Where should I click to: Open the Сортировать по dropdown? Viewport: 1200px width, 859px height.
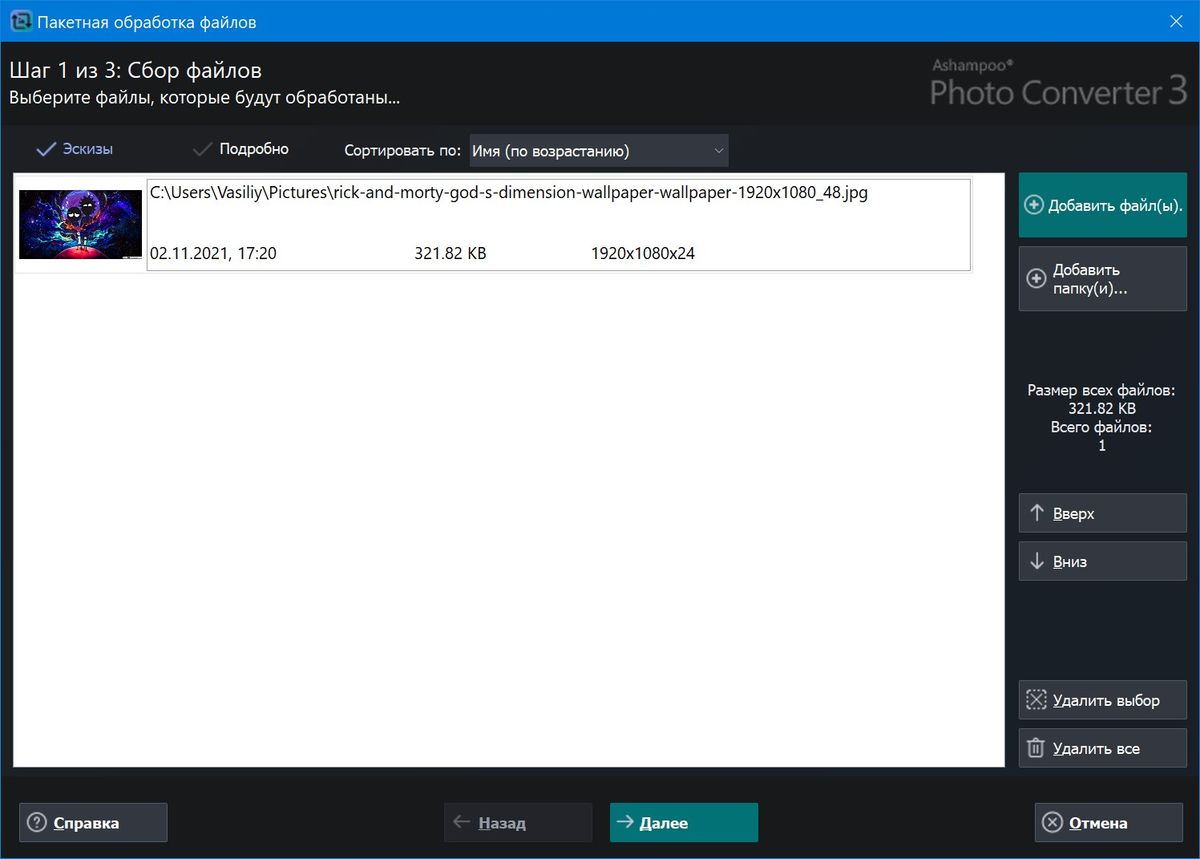(x=599, y=151)
